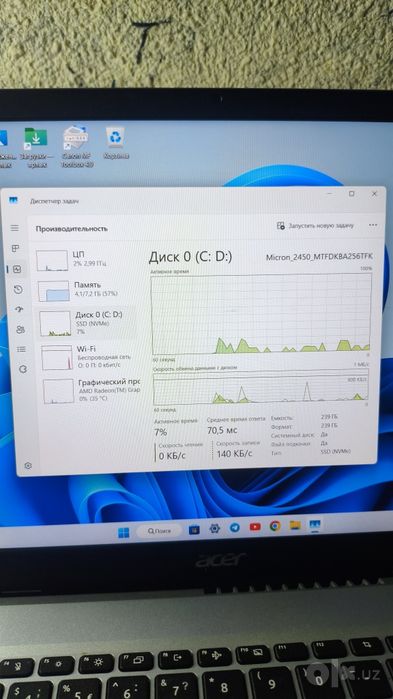Select Графический процессор performance item
Viewport: 393px width, 699px height.
(91, 391)
